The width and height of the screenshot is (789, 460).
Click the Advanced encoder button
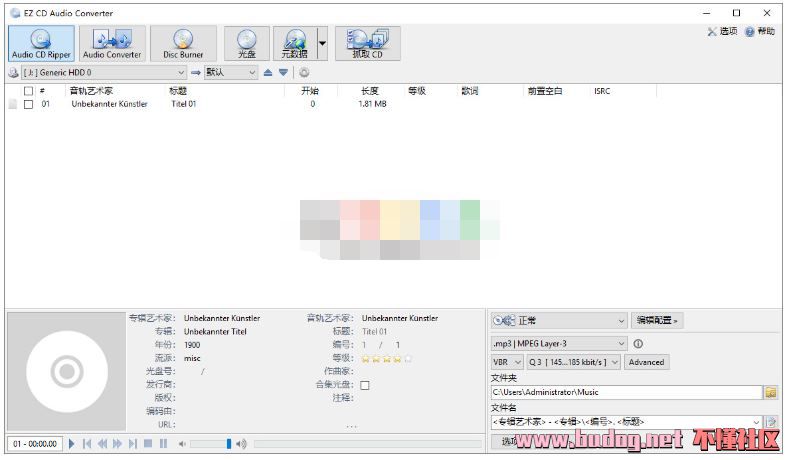tap(647, 362)
